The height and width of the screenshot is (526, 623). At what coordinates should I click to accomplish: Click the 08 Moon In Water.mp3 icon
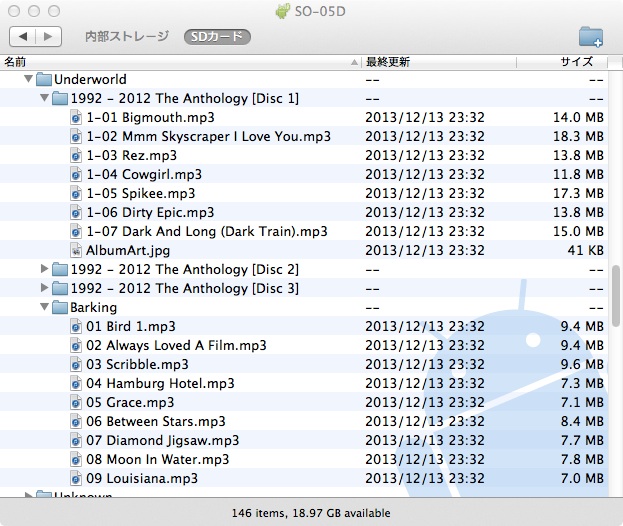(76, 460)
